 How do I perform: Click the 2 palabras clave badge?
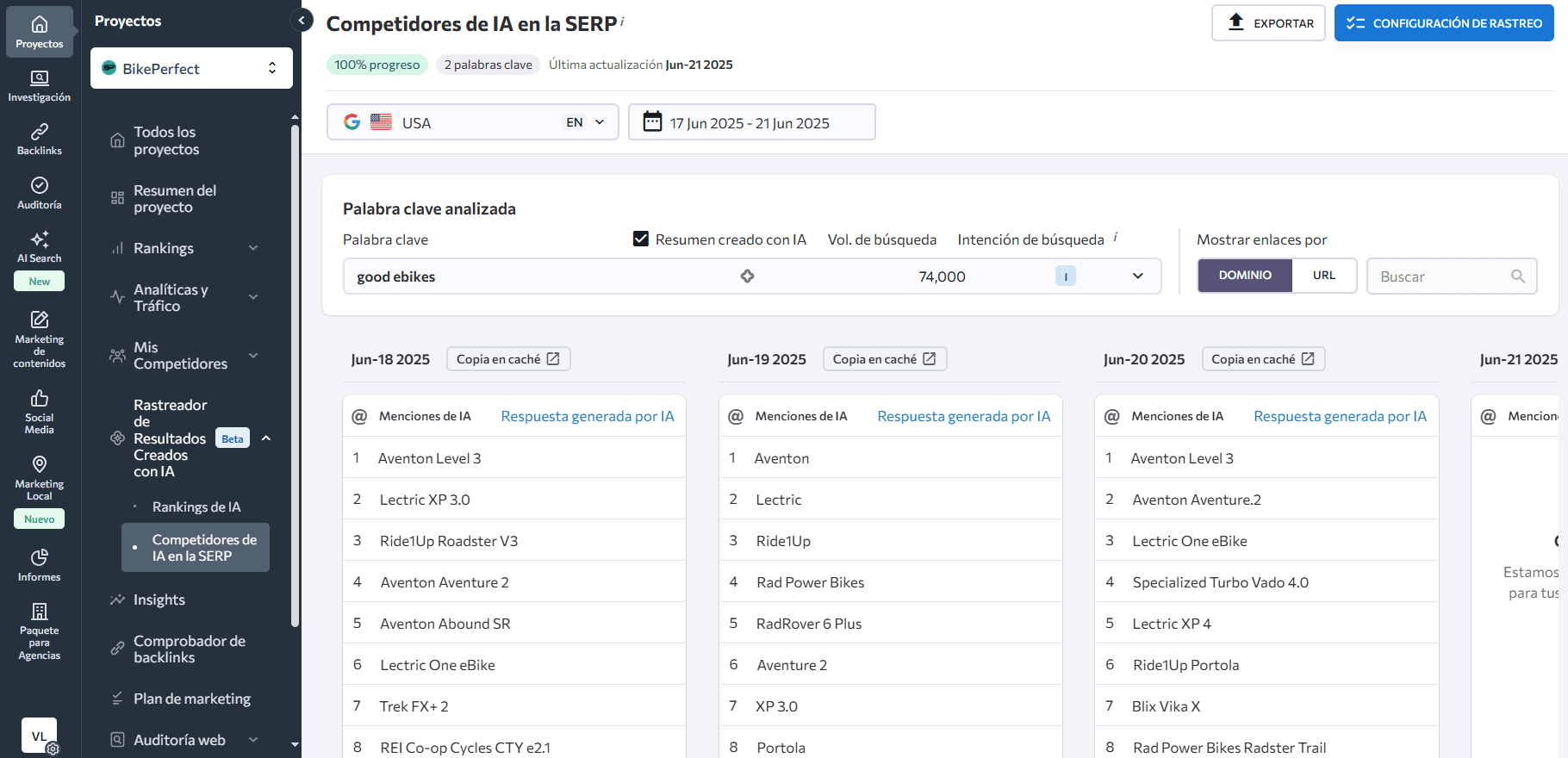(488, 65)
